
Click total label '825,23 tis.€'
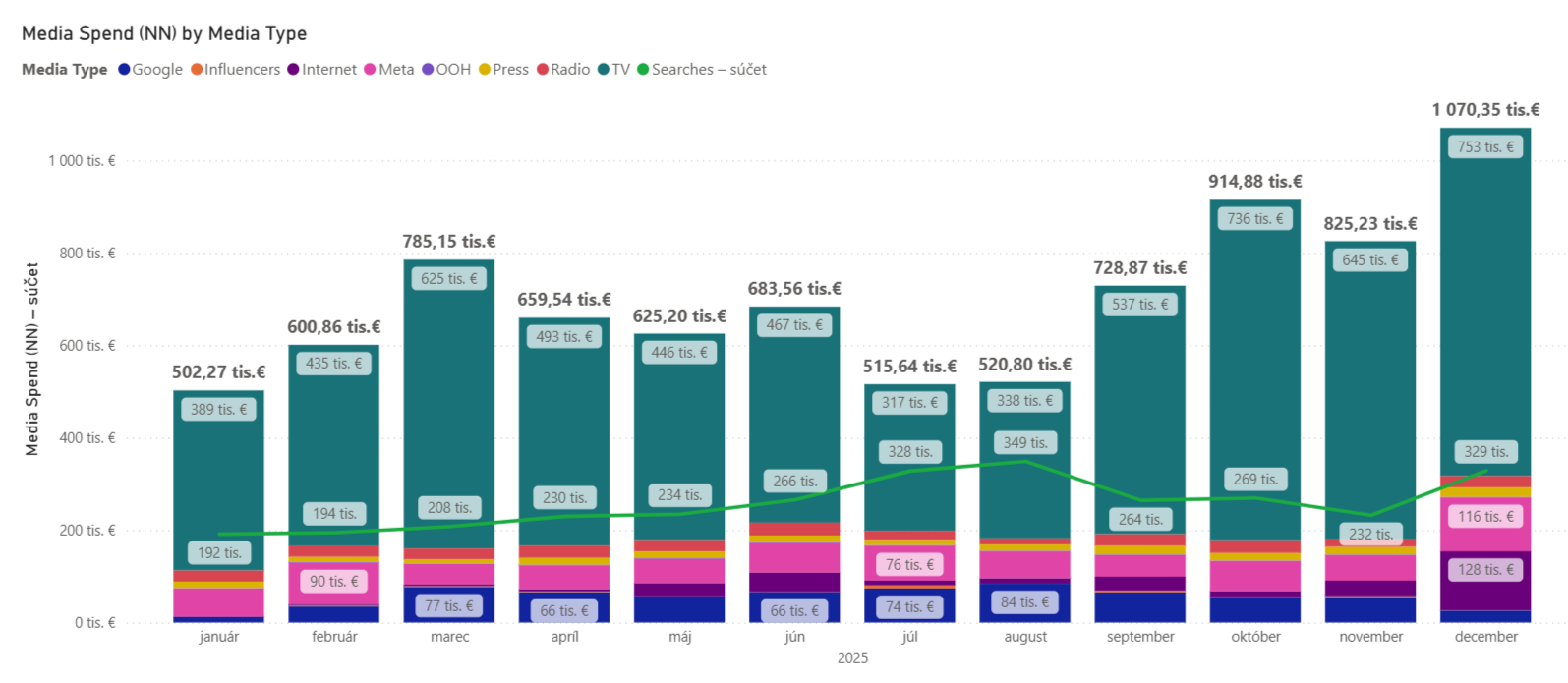pyautogui.click(x=1371, y=224)
